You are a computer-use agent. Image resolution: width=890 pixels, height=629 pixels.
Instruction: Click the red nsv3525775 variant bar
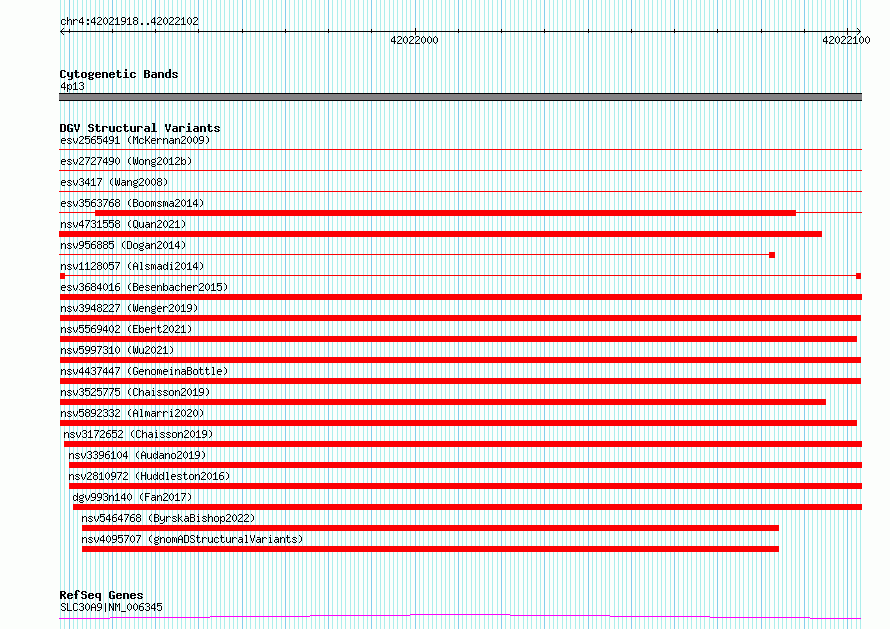coord(442,402)
